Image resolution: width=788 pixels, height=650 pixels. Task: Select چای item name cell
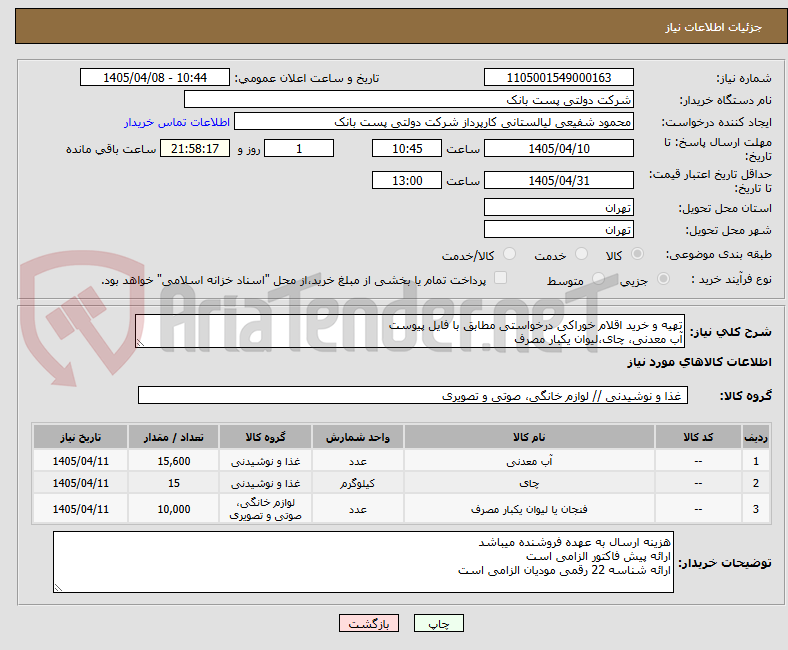[x=529, y=483]
